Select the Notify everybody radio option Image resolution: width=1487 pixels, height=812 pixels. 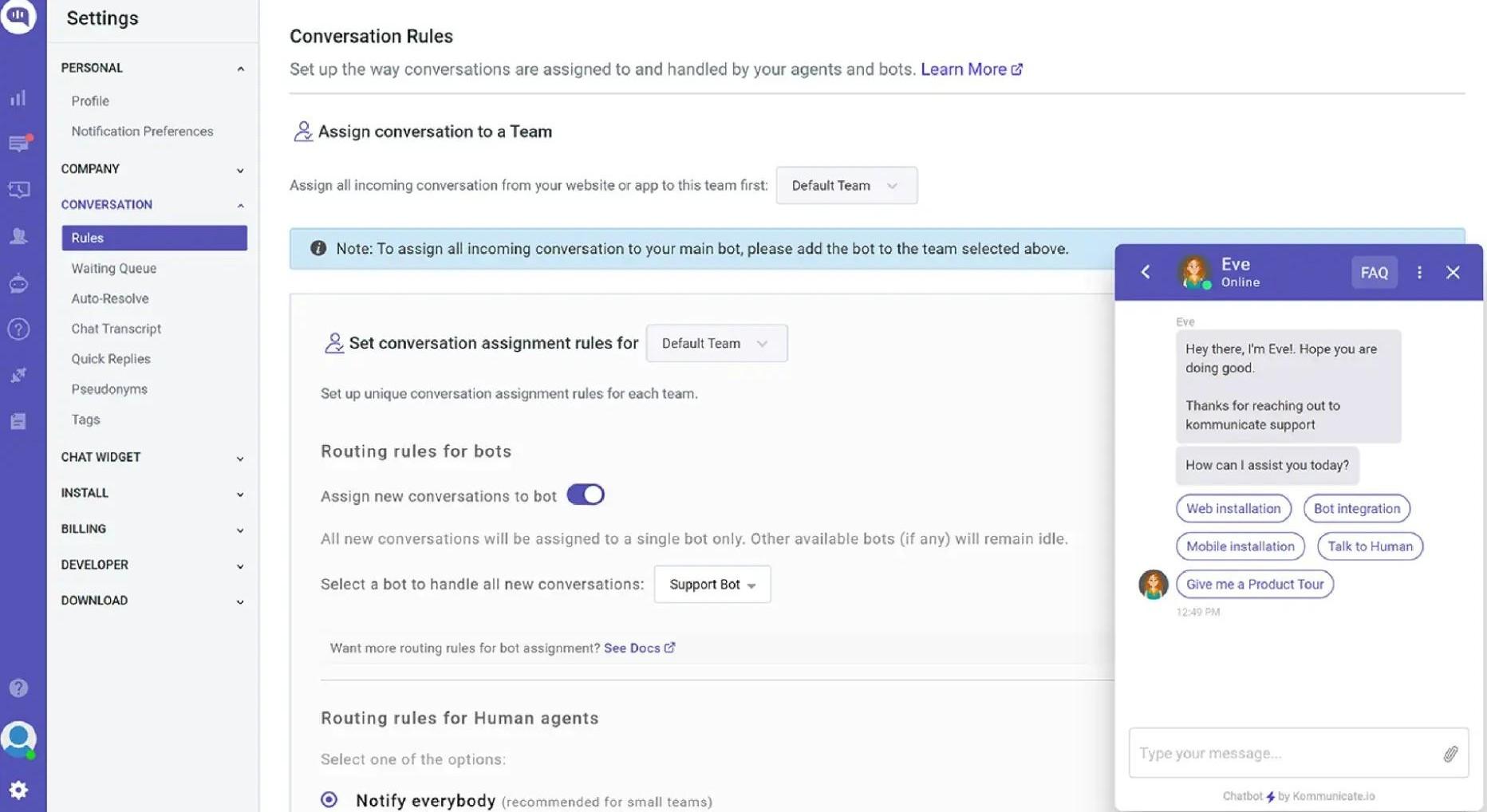coord(329,799)
